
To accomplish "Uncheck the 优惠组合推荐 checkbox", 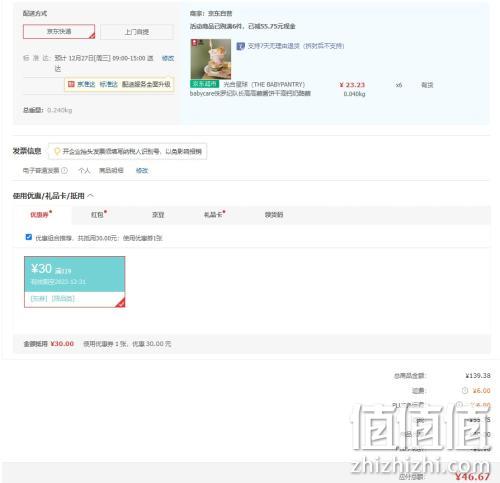I will point(29,237).
